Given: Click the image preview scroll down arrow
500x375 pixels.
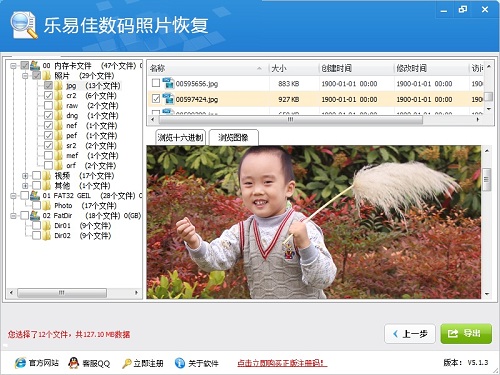Looking at the screenshot, I should coord(487,294).
